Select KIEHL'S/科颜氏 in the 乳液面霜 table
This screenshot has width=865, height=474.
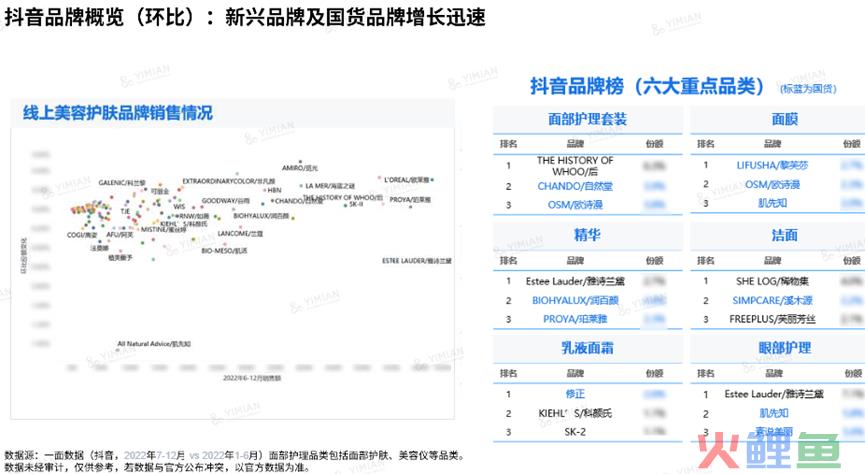coord(575,413)
